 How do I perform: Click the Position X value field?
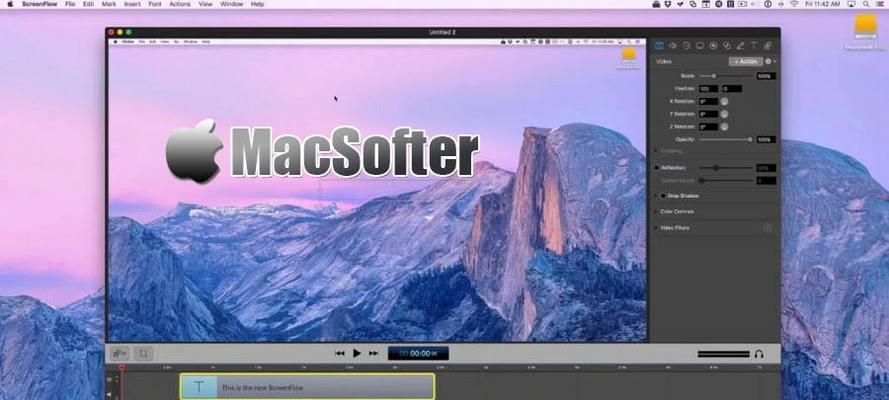coord(708,89)
